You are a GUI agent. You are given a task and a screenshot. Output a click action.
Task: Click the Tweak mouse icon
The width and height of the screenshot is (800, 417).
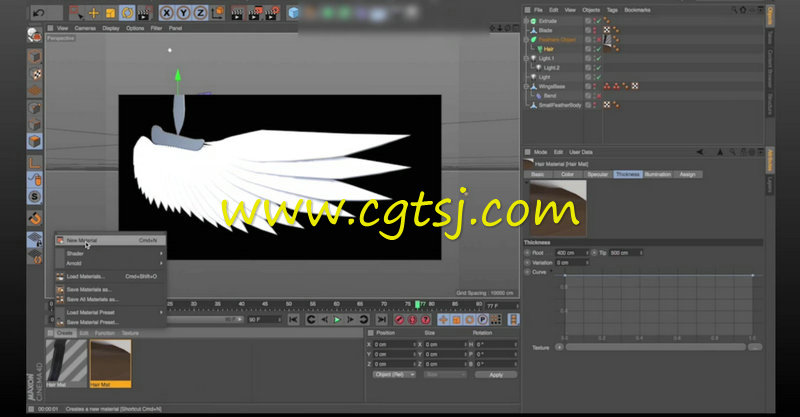click(x=35, y=179)
